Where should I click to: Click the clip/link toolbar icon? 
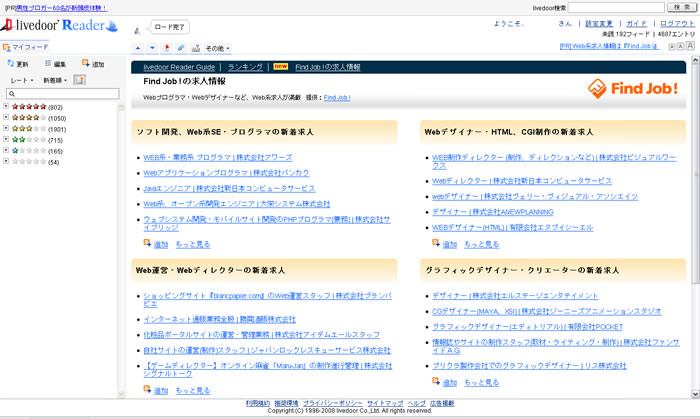[181, 48]
